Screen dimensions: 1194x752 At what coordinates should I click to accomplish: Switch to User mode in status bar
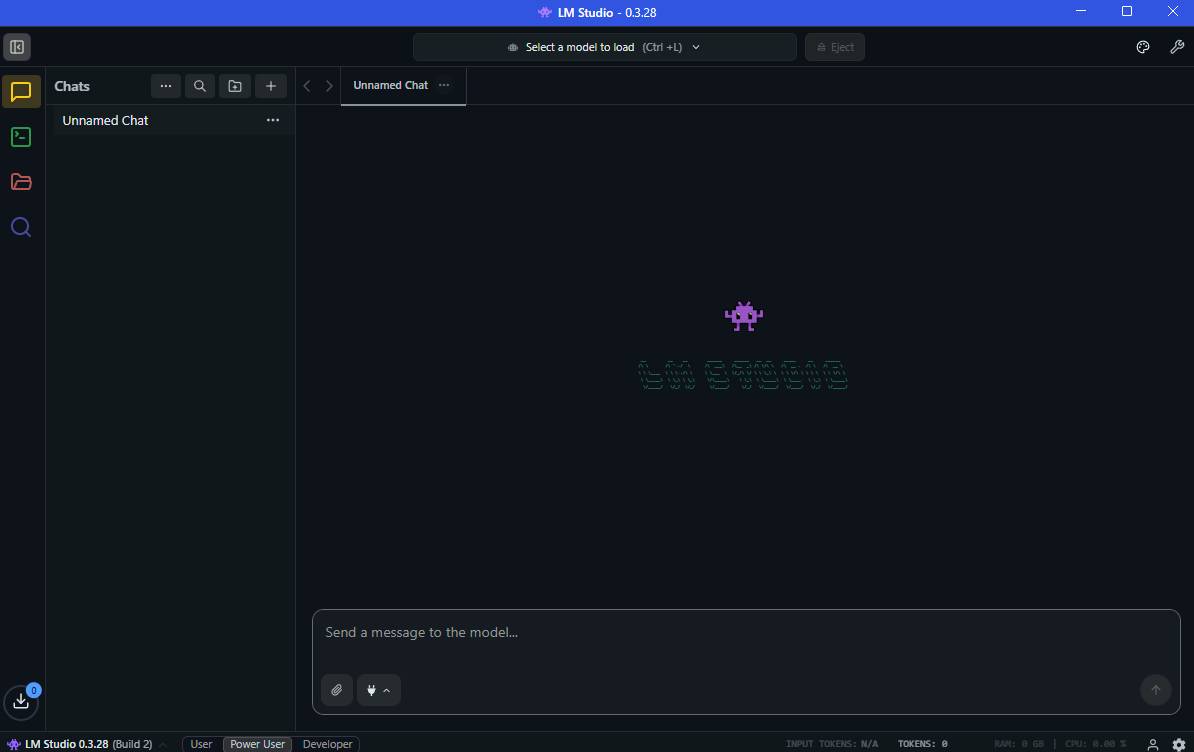coord(201,744)
